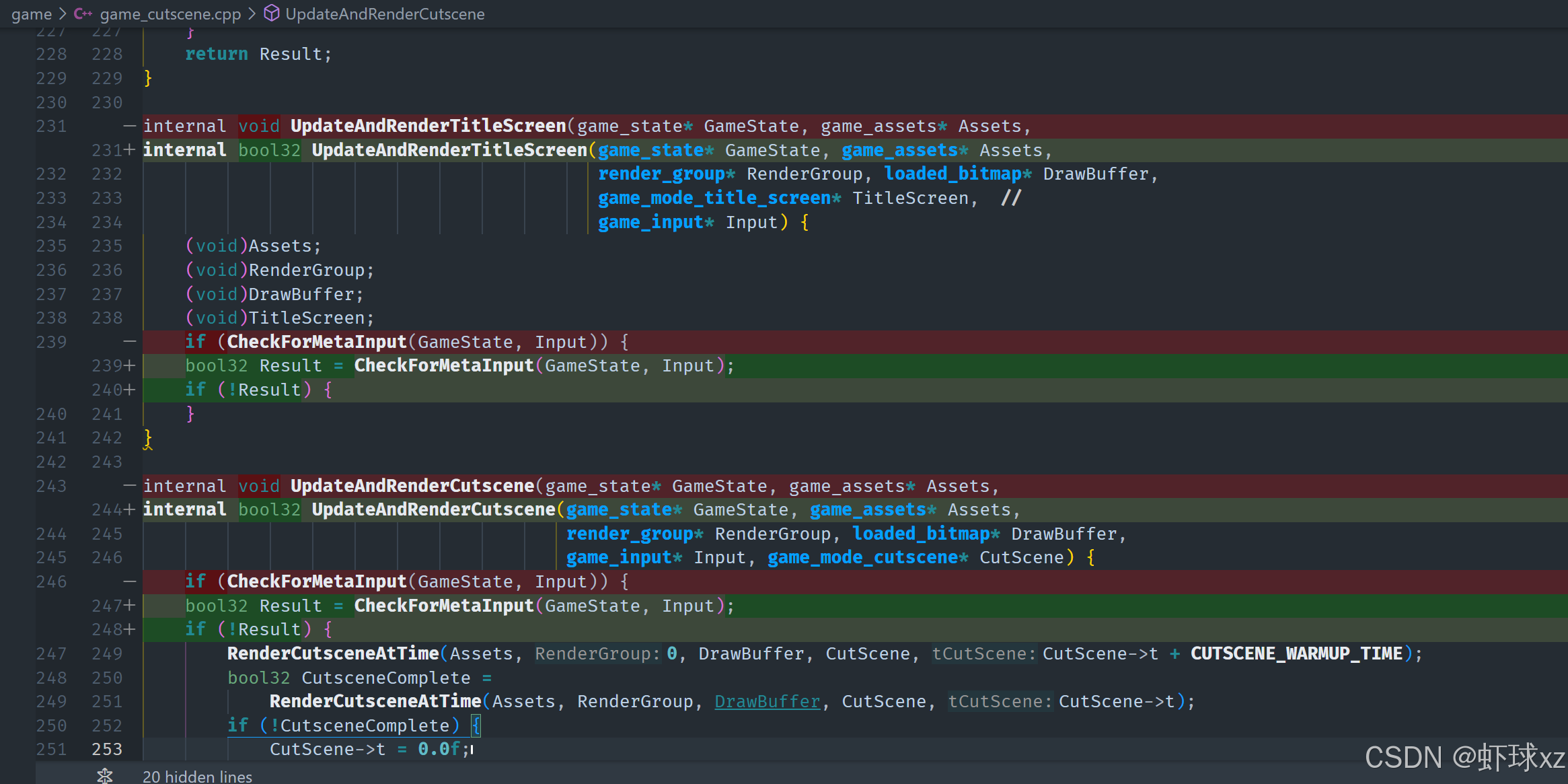
Task: Click the CUTSCENE_WARMUP_TIME macro
Action: tap(1296, 653)
